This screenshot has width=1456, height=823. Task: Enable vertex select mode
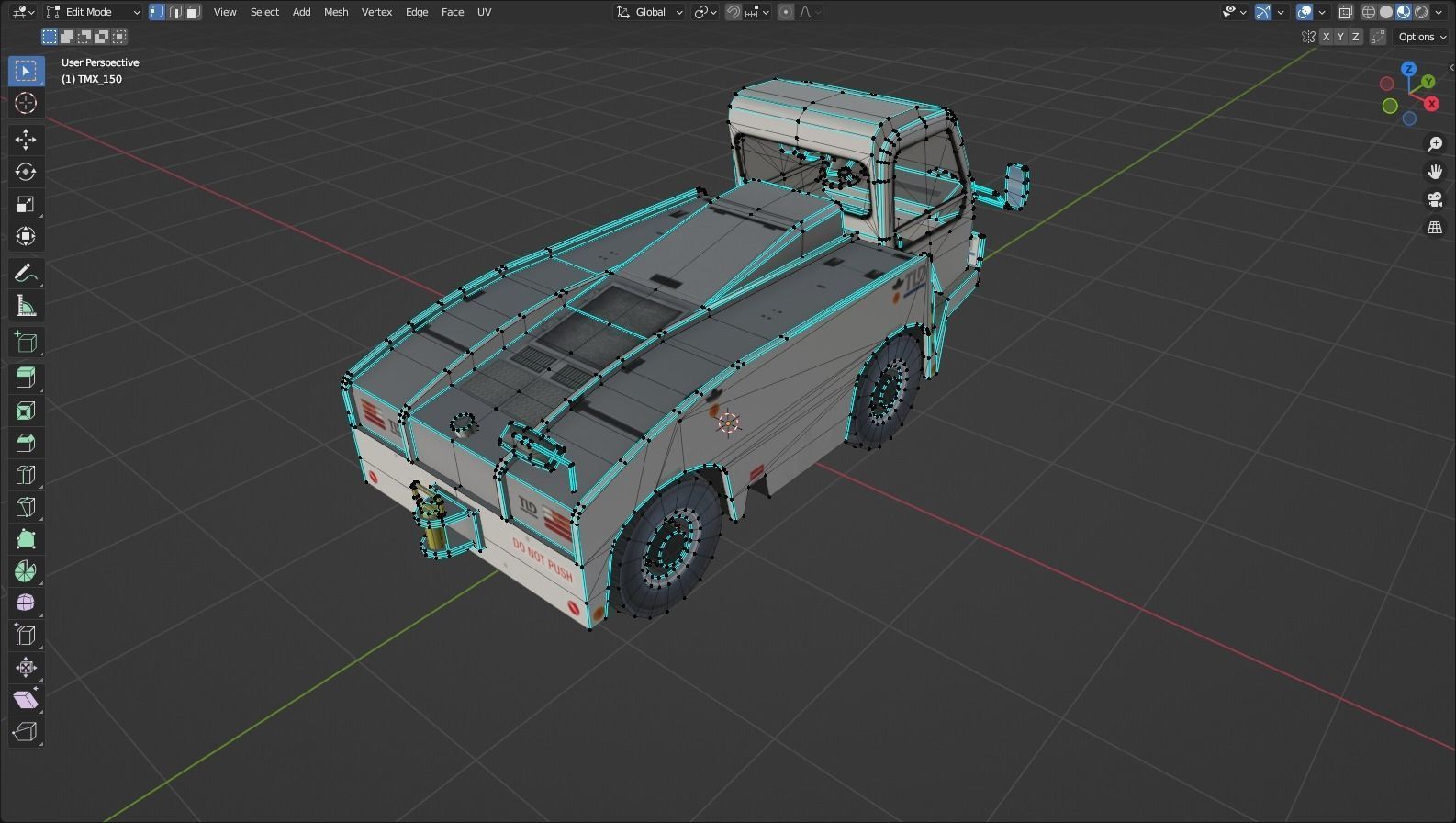[157, 12]
